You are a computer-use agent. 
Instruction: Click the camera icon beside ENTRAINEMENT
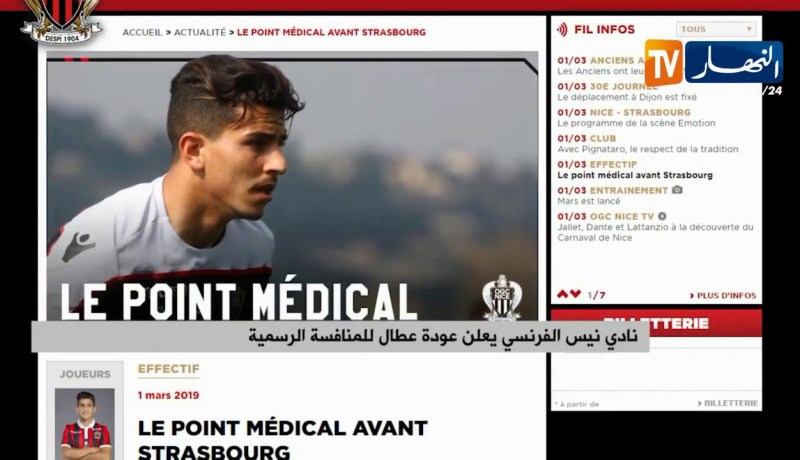point(677,190)
